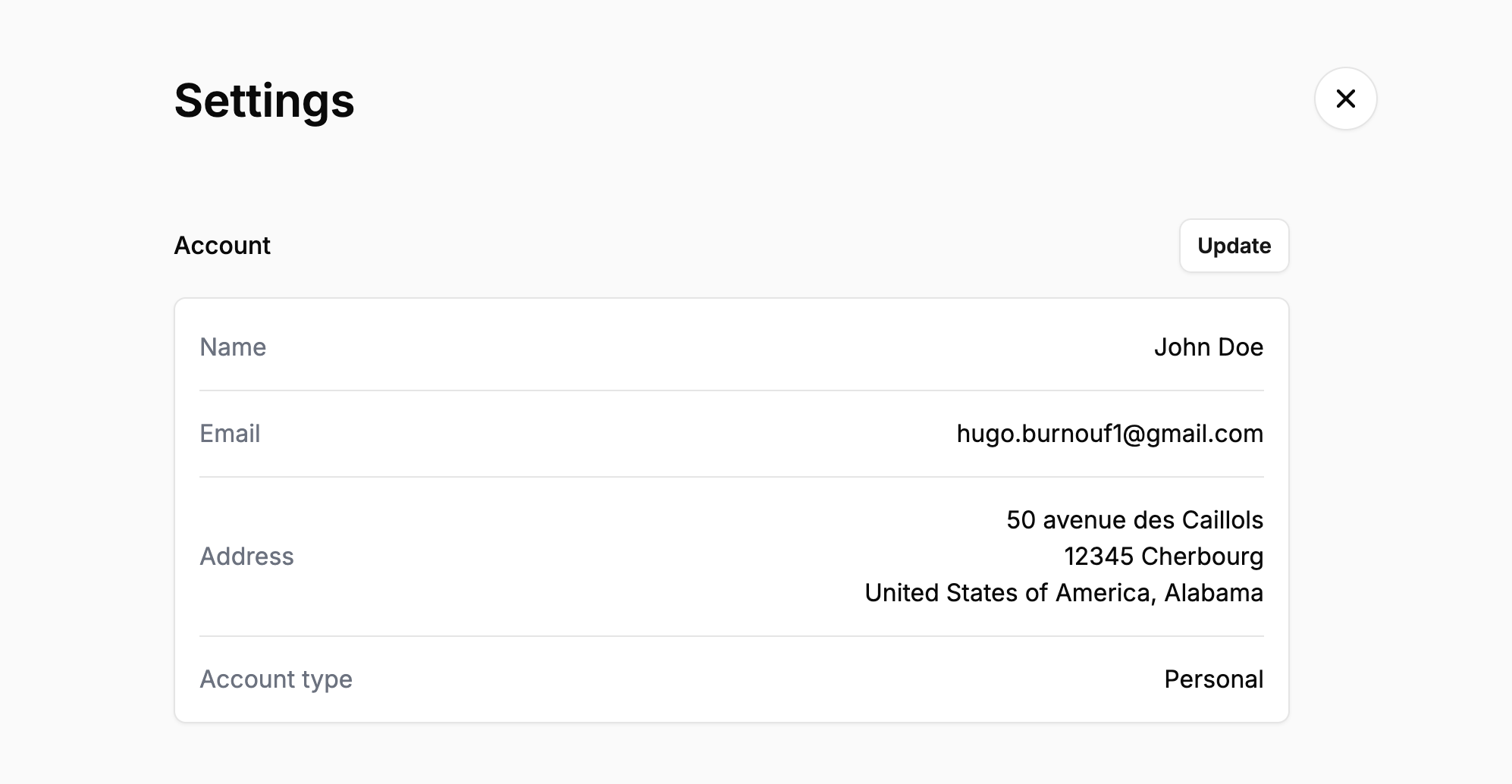The width and height of the screenshot is (1512, 784).
Task: Click the Name field label
Action: pos(233,347)
